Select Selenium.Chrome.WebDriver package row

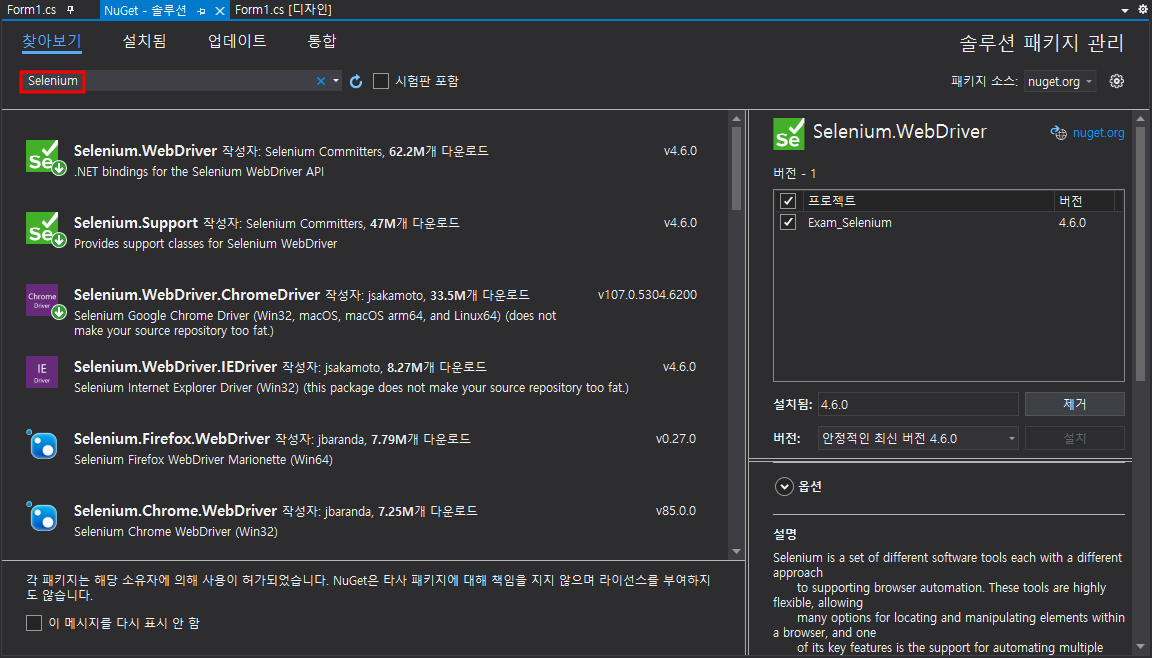365,520
